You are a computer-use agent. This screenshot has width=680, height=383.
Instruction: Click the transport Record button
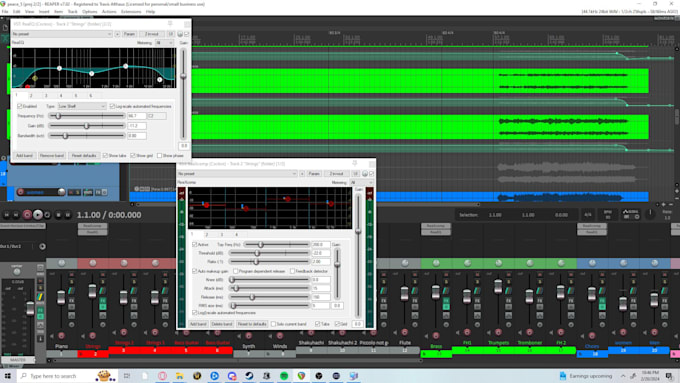click(27, 215)
